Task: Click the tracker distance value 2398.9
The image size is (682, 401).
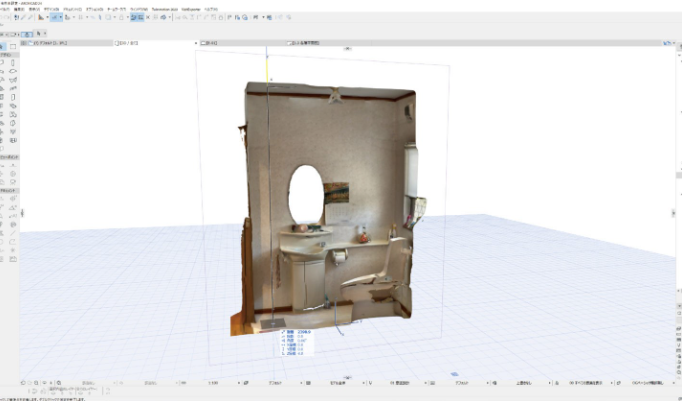Action: pyautogui.click(x=304, y=332)
